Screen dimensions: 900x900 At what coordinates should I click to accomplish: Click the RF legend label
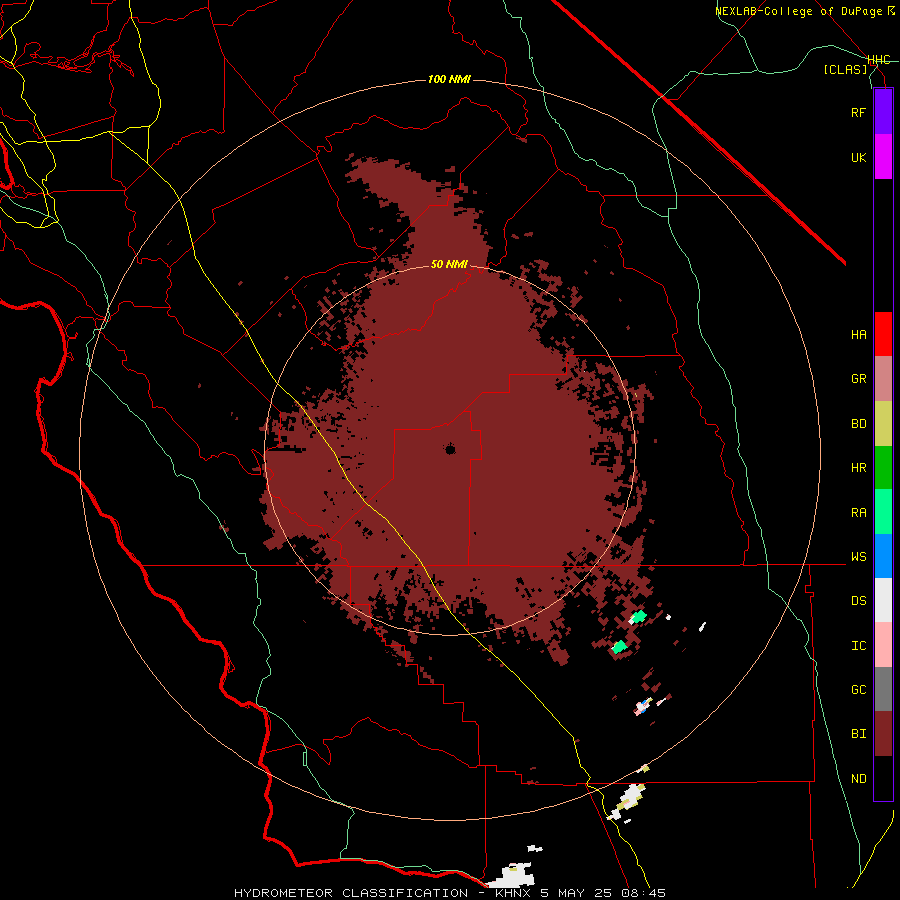(858, 112)
